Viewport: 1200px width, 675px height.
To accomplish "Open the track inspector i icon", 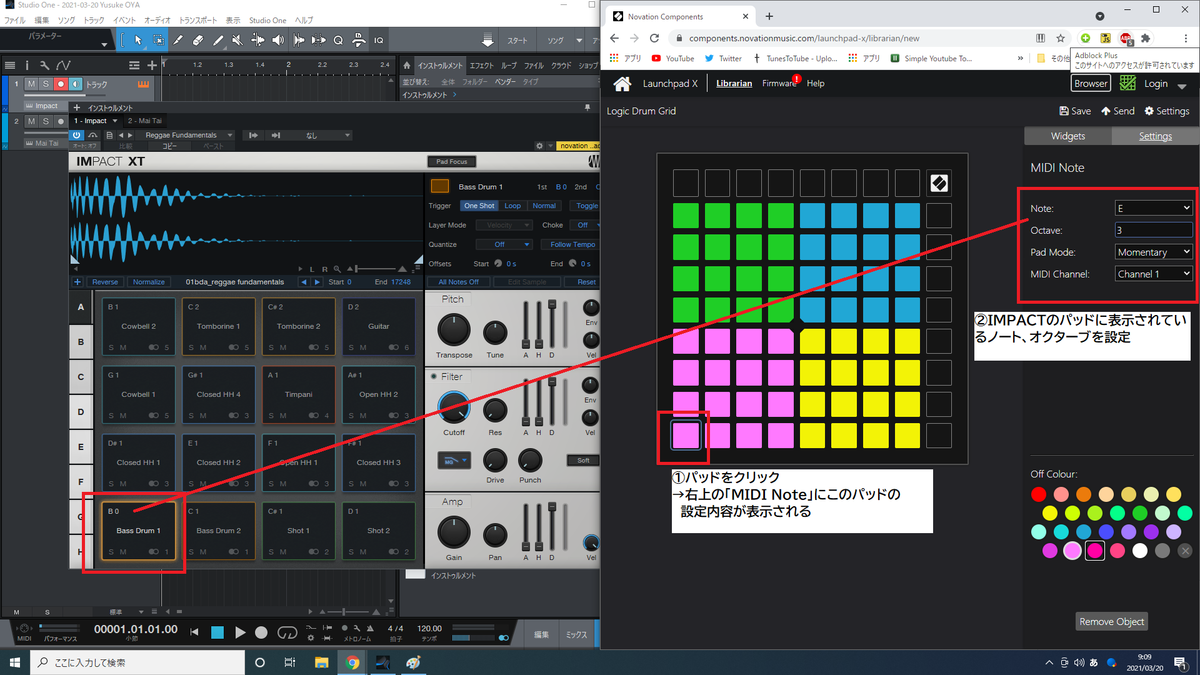I will [x=28, y=65].
